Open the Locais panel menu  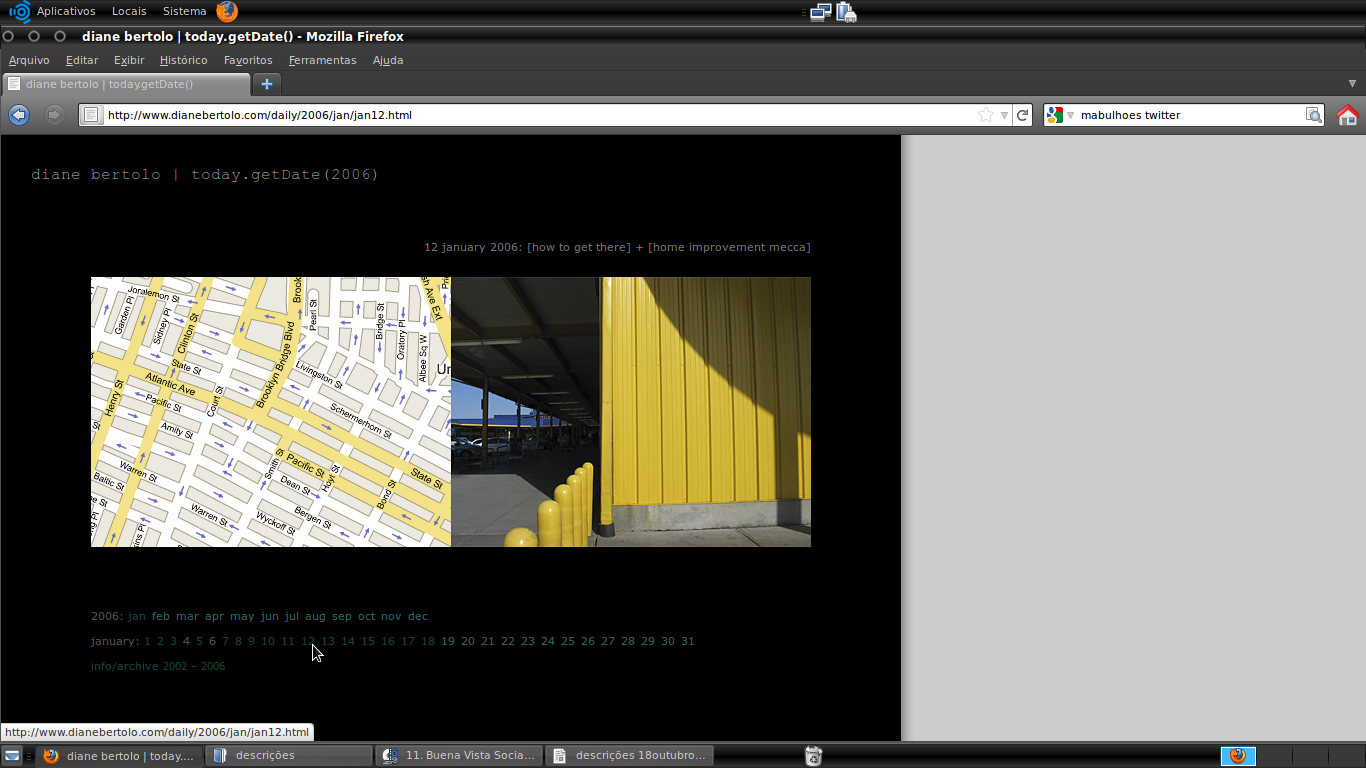click(x=129, y=11)
